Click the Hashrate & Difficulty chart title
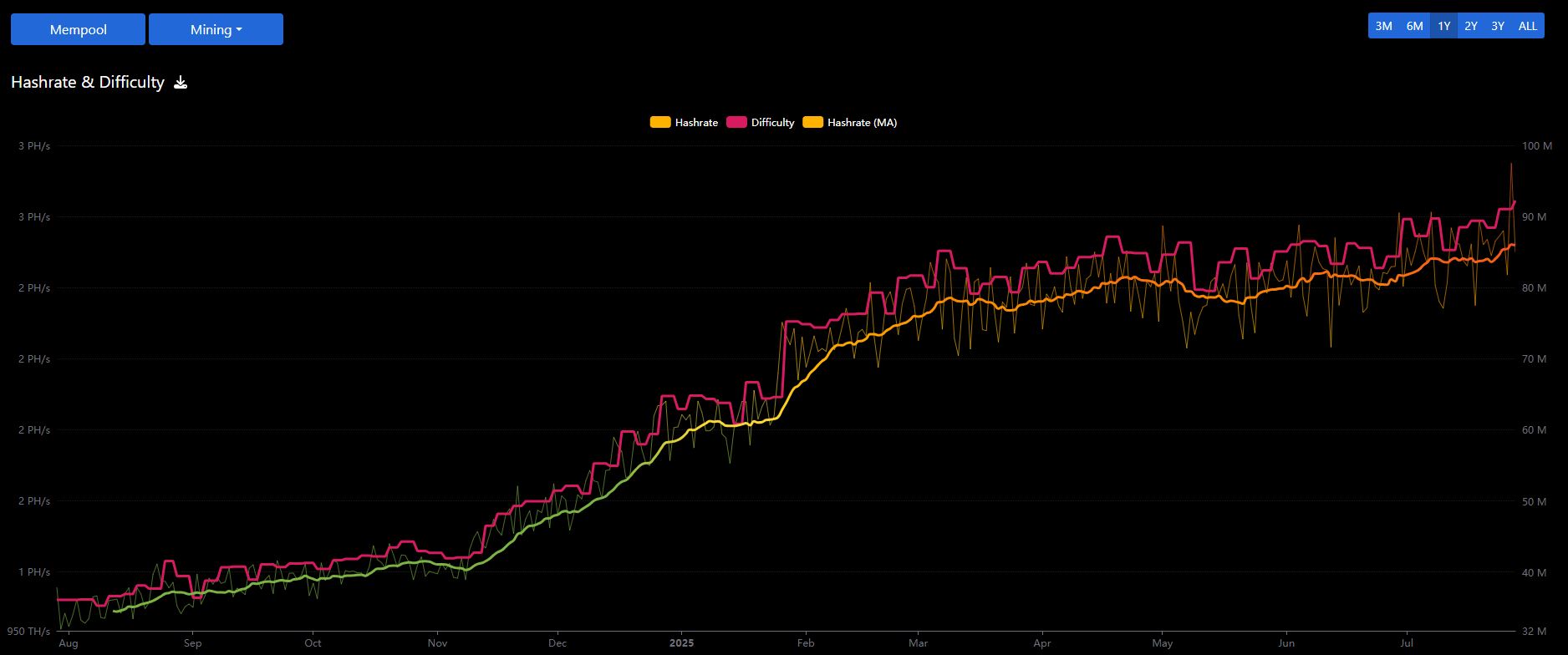The height and width of the screenshot is (655, 1568). coord(88,82)
